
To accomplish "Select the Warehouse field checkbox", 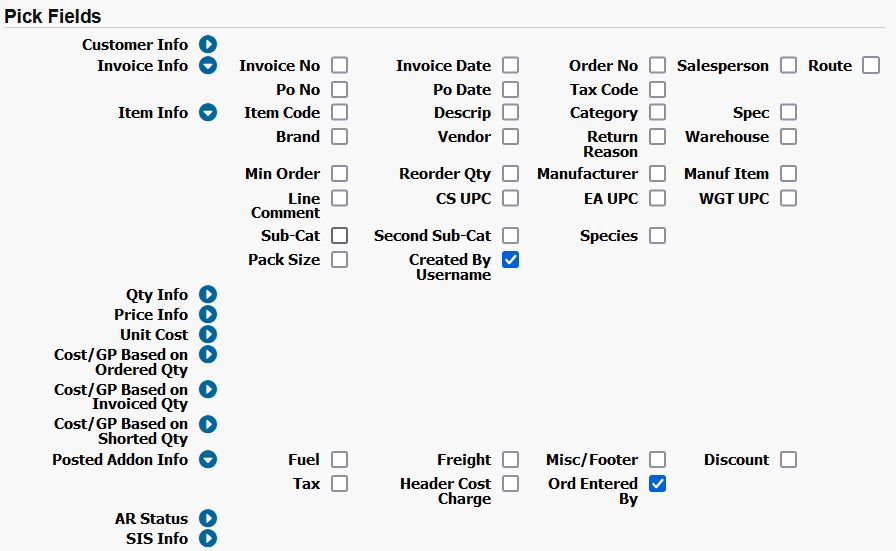I will 789,137.
